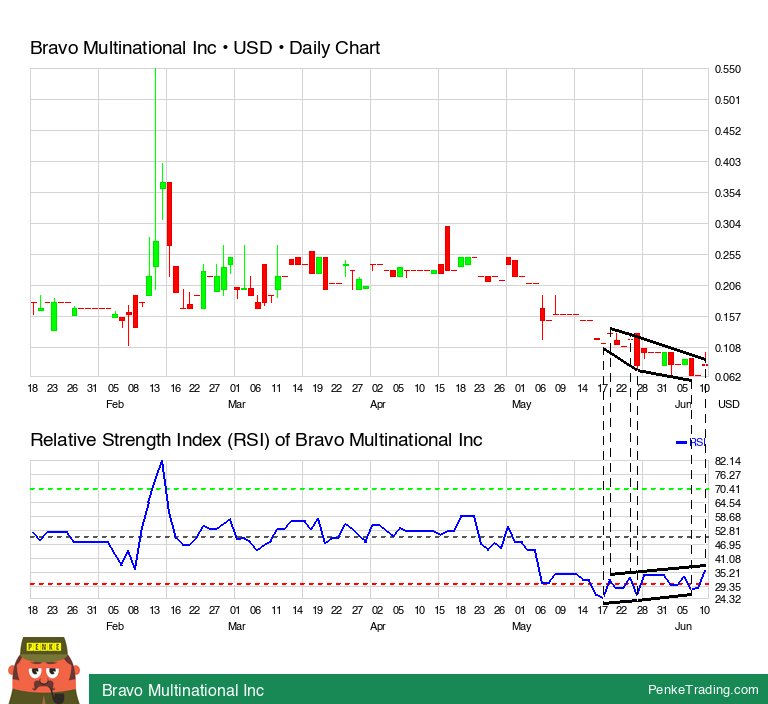Click the 82.14 RSI axis label
The height and width of the screenshot is (704, 768).
pos(728,461)
